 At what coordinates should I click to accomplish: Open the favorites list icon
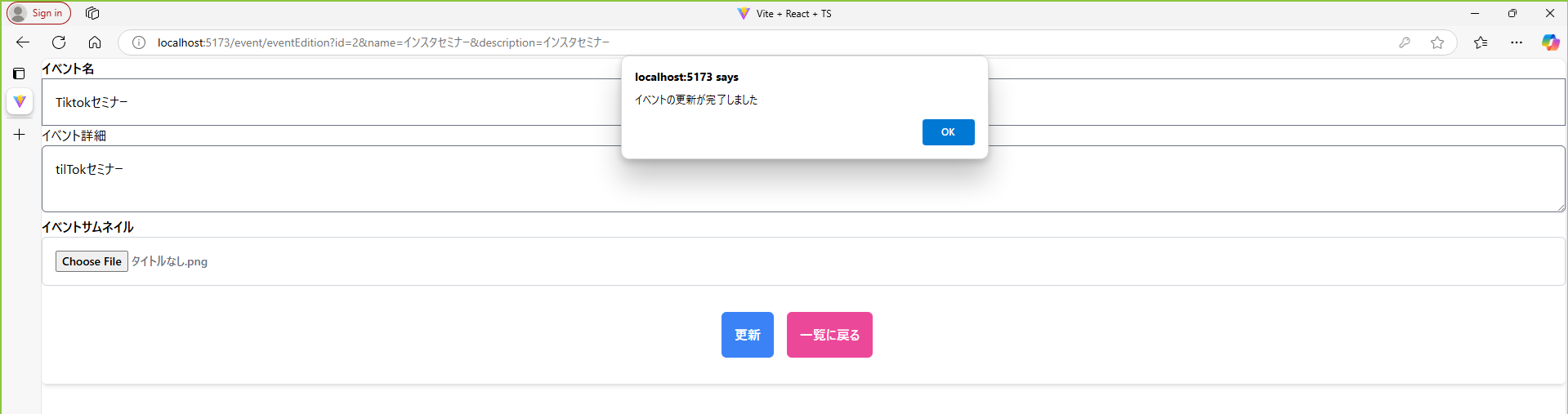tap(1481, 42)
